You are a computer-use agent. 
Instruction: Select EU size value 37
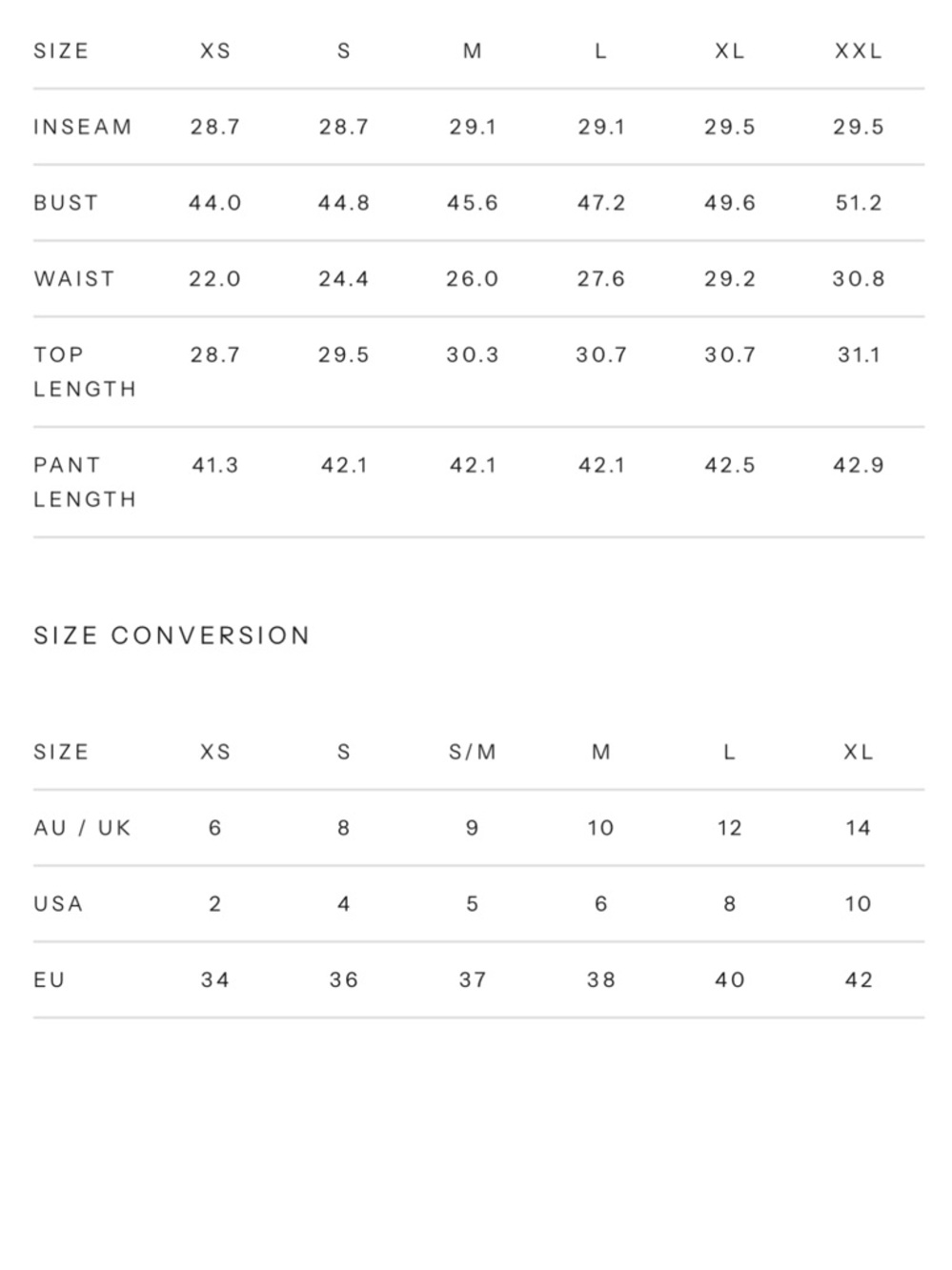coord(473,980)
